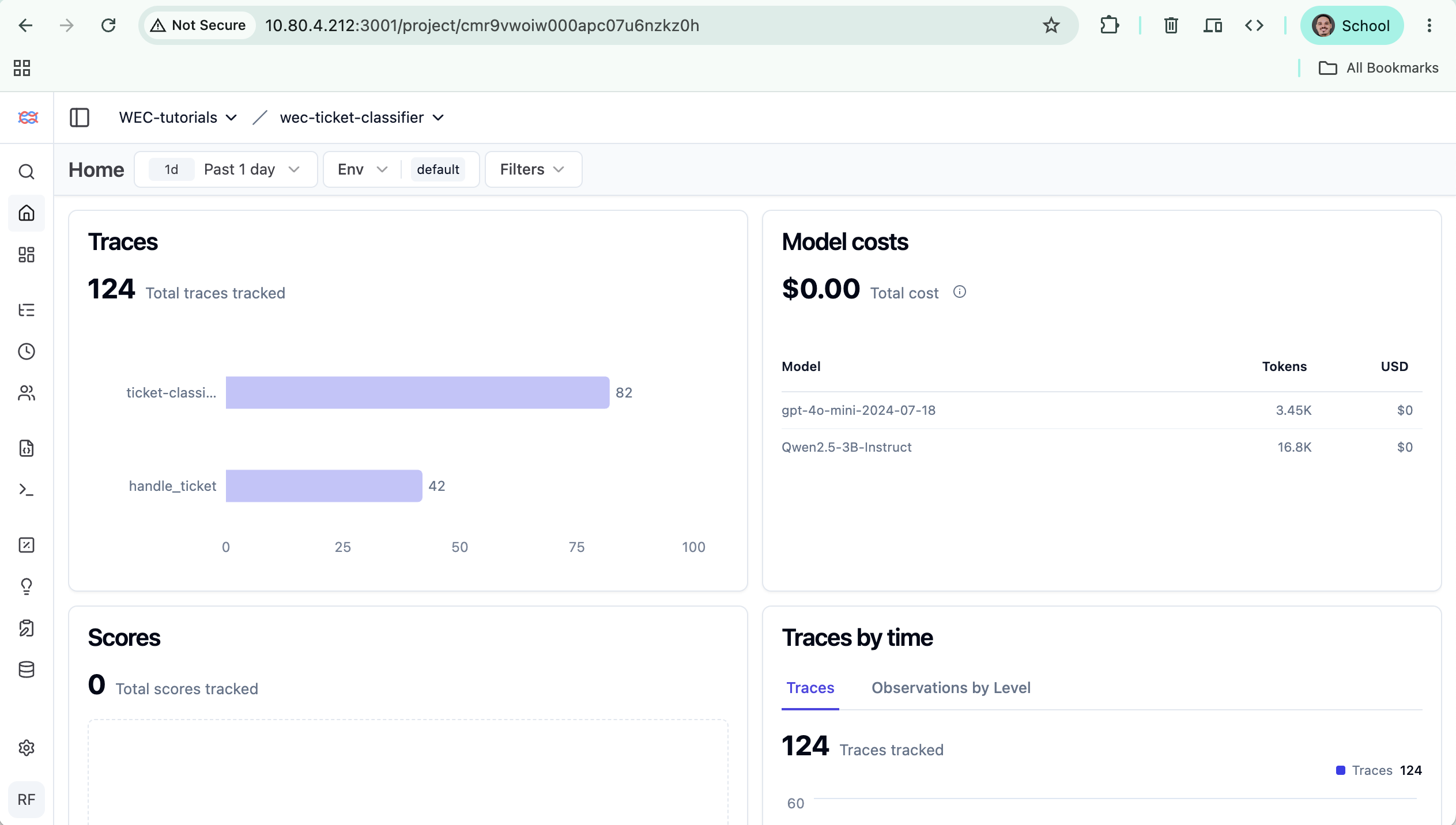Open the code brackets toolbar icon

pyautogui.click(x=1254, y=25)
